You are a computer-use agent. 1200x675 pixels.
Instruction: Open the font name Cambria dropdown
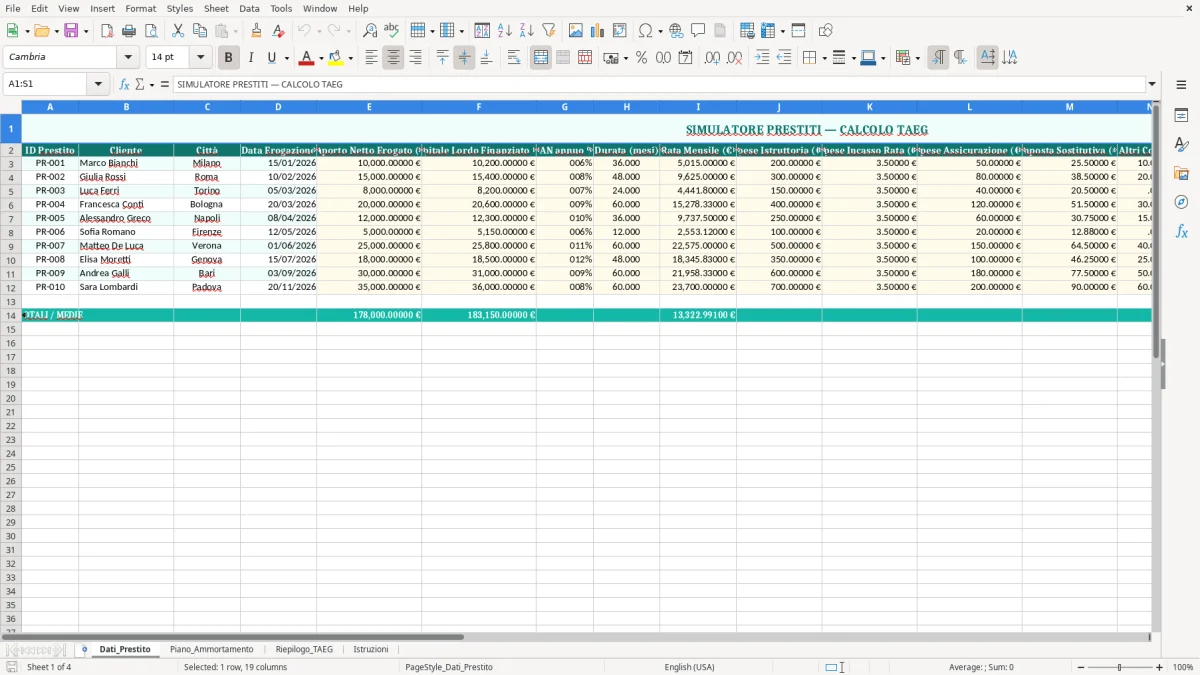[x=128, y=57]
